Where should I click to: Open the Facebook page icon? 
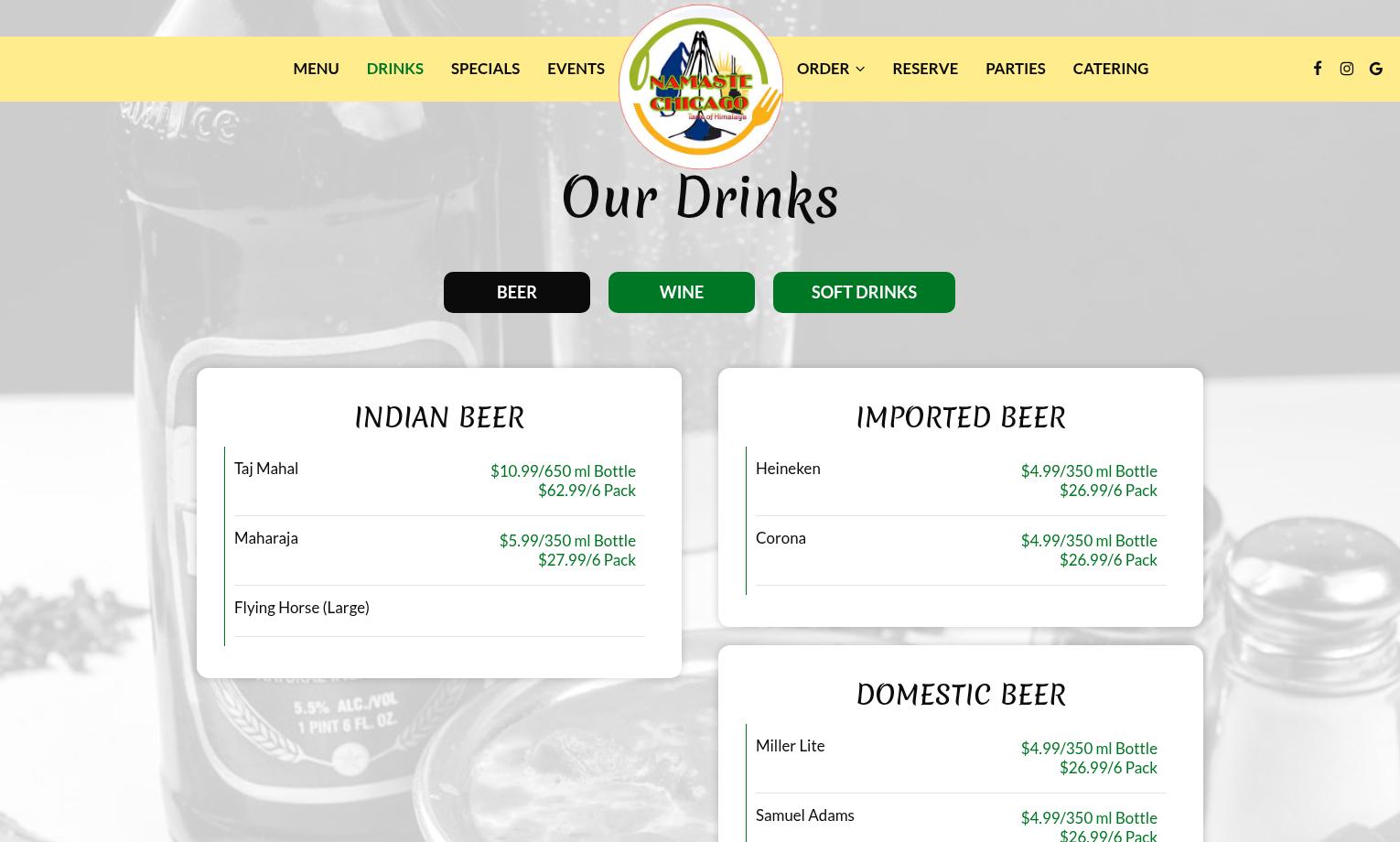pos(1318,69)
